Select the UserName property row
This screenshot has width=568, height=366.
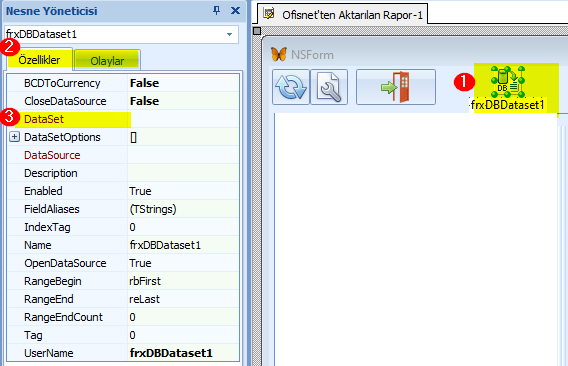[123, 353]
